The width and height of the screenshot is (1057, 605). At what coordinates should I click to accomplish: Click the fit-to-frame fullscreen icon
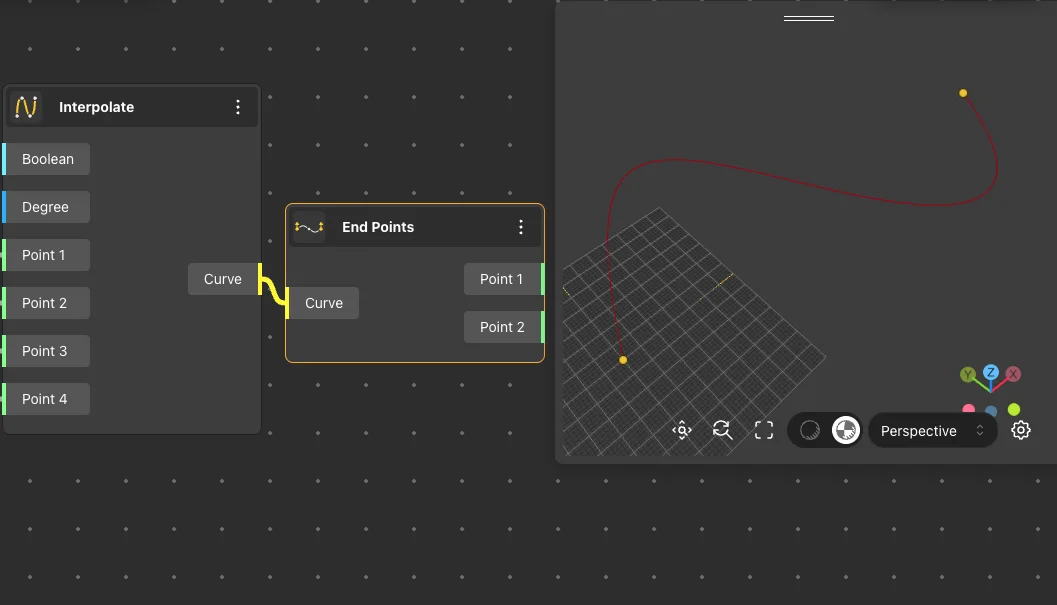[764, 430]
